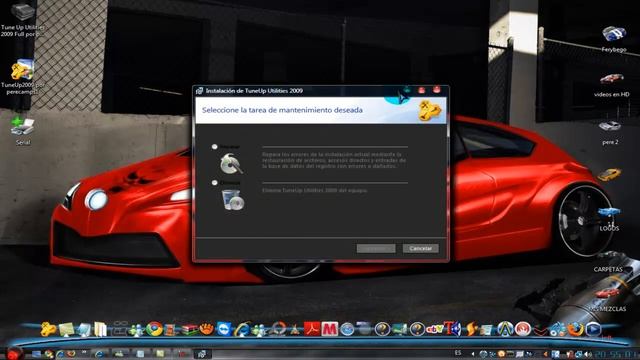Open the folders icon in dock
This screenshot has height=360, width=640.
pyautogui.click(x=100, y=329)
